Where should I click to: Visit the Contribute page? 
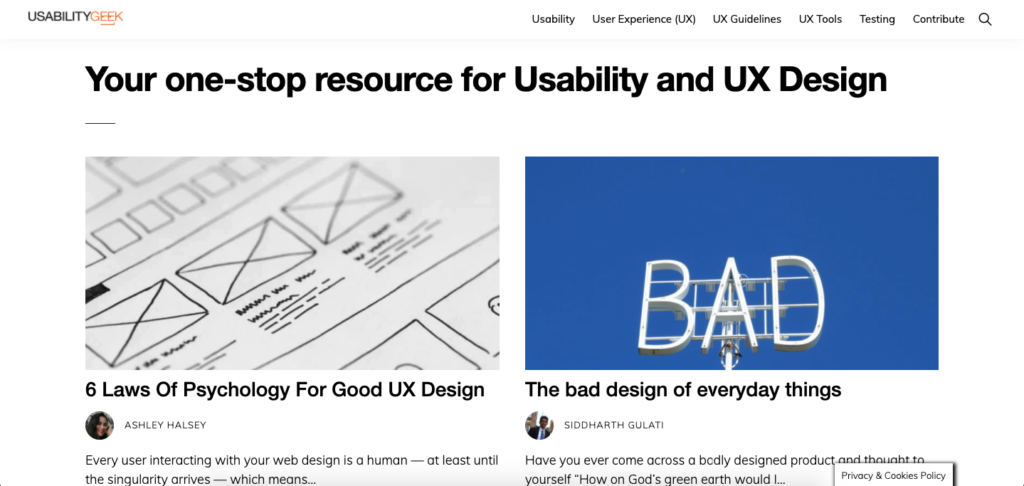coord(938,20)
